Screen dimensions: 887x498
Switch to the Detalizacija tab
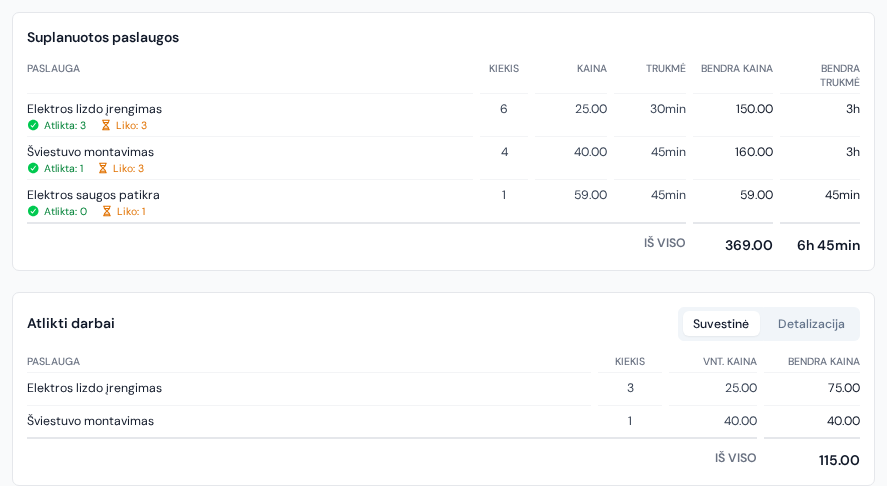[x=811, y=324]
